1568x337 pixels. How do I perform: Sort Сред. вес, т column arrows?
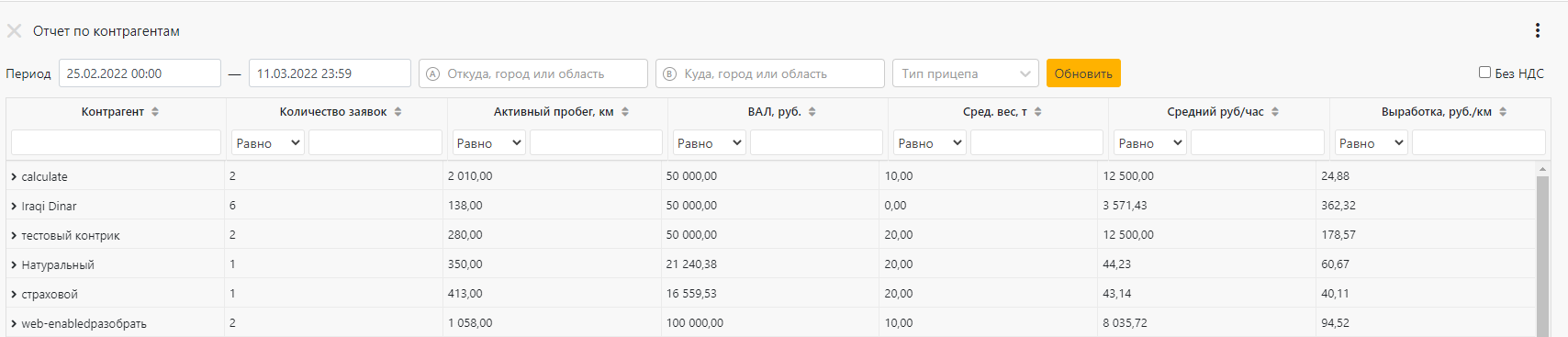(x=1038, y=112)
